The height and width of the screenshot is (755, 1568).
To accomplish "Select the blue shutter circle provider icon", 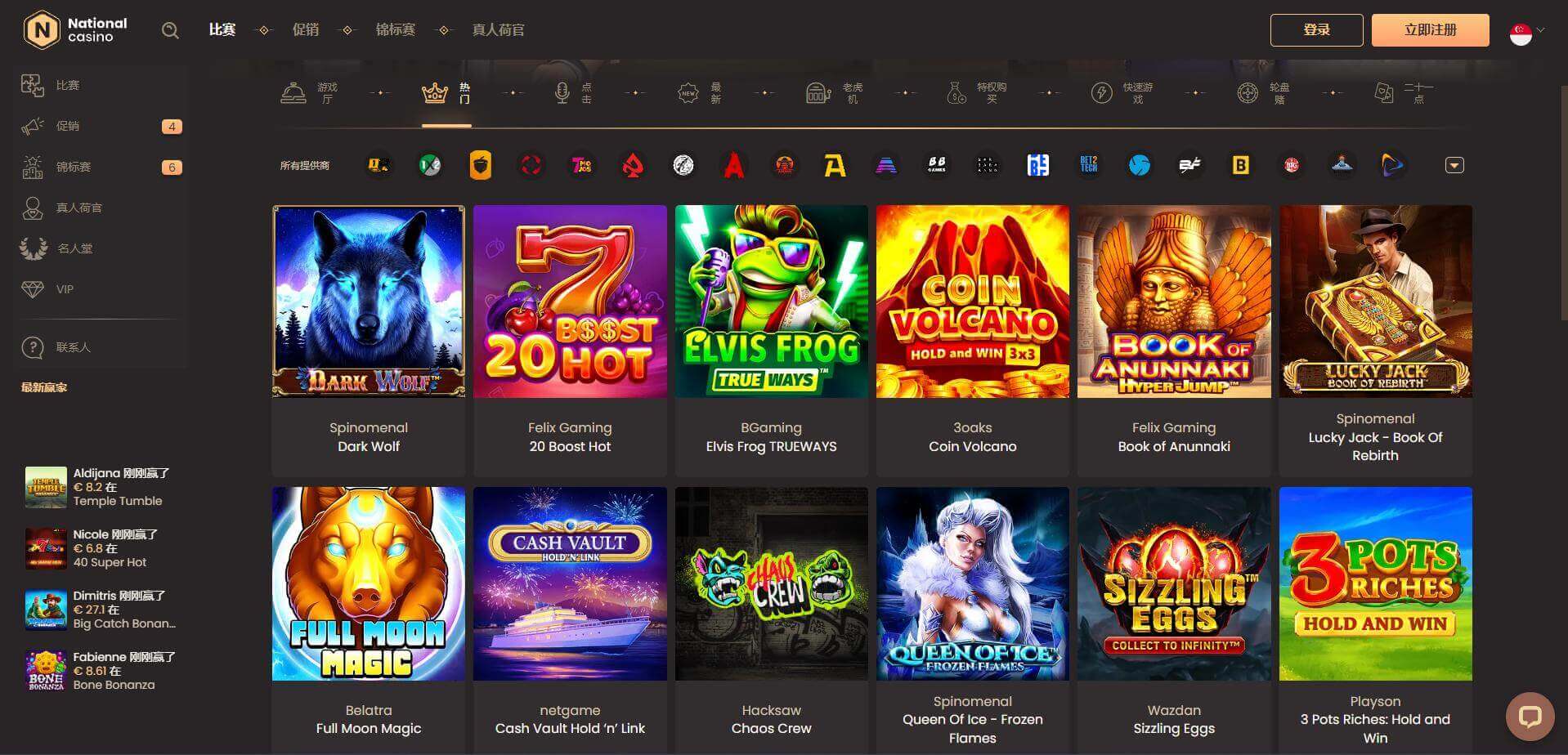I will pyautogui.click(x=1139, y=165).
